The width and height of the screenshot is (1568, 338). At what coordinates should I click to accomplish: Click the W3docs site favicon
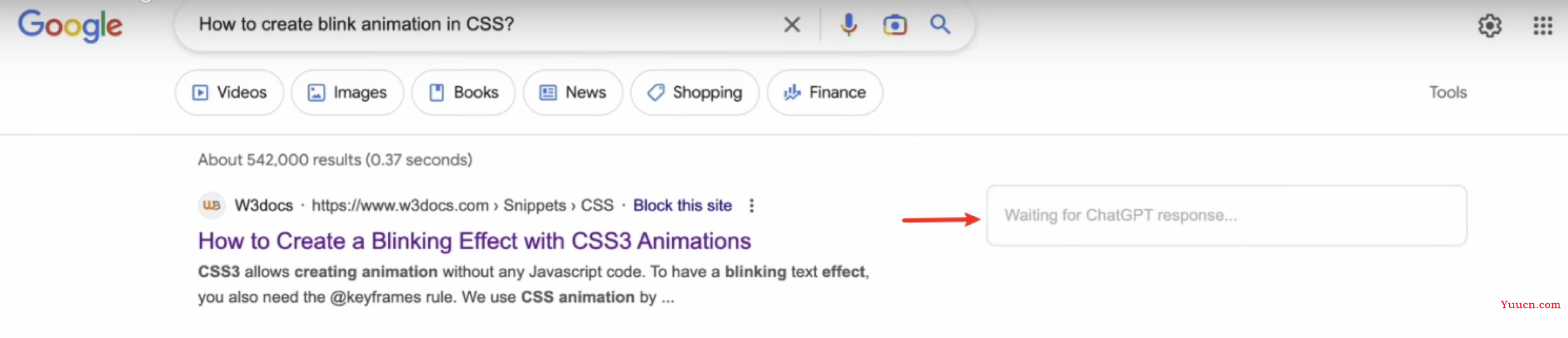[211, 205]
